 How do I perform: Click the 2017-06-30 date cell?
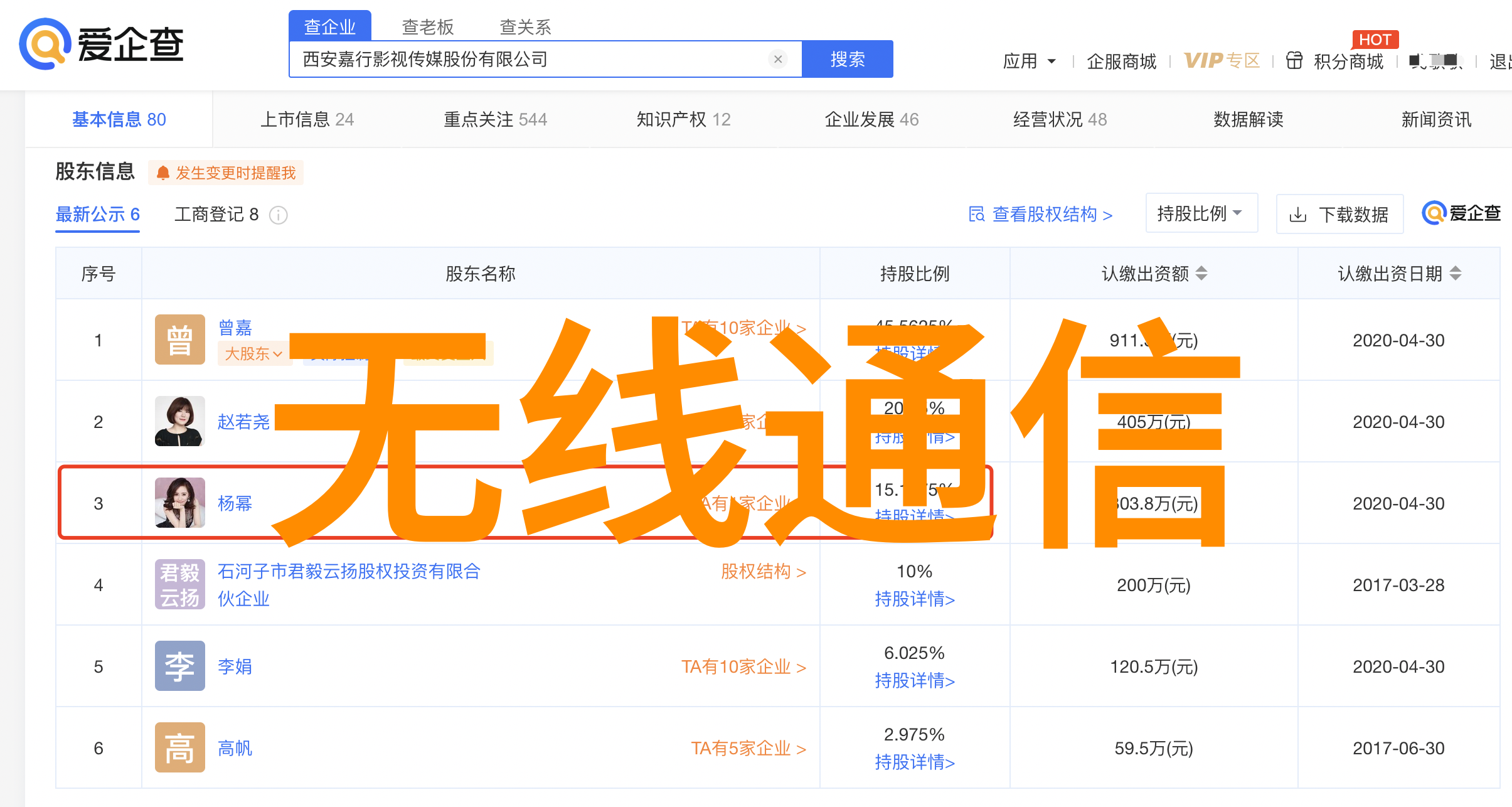(1398, 748)
